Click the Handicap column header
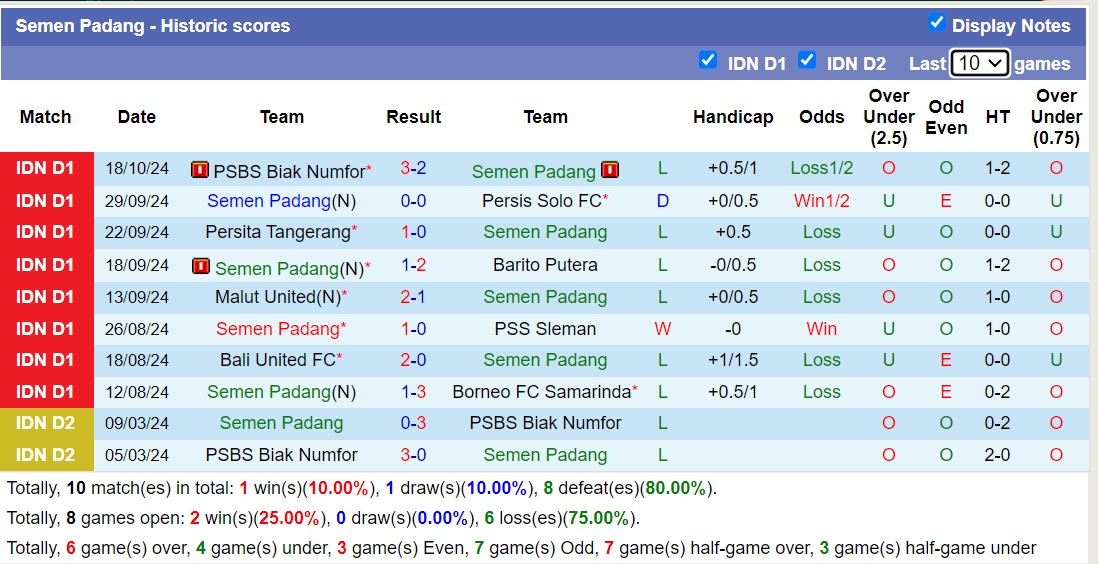Screen dimensions: 1099x564 733,116
